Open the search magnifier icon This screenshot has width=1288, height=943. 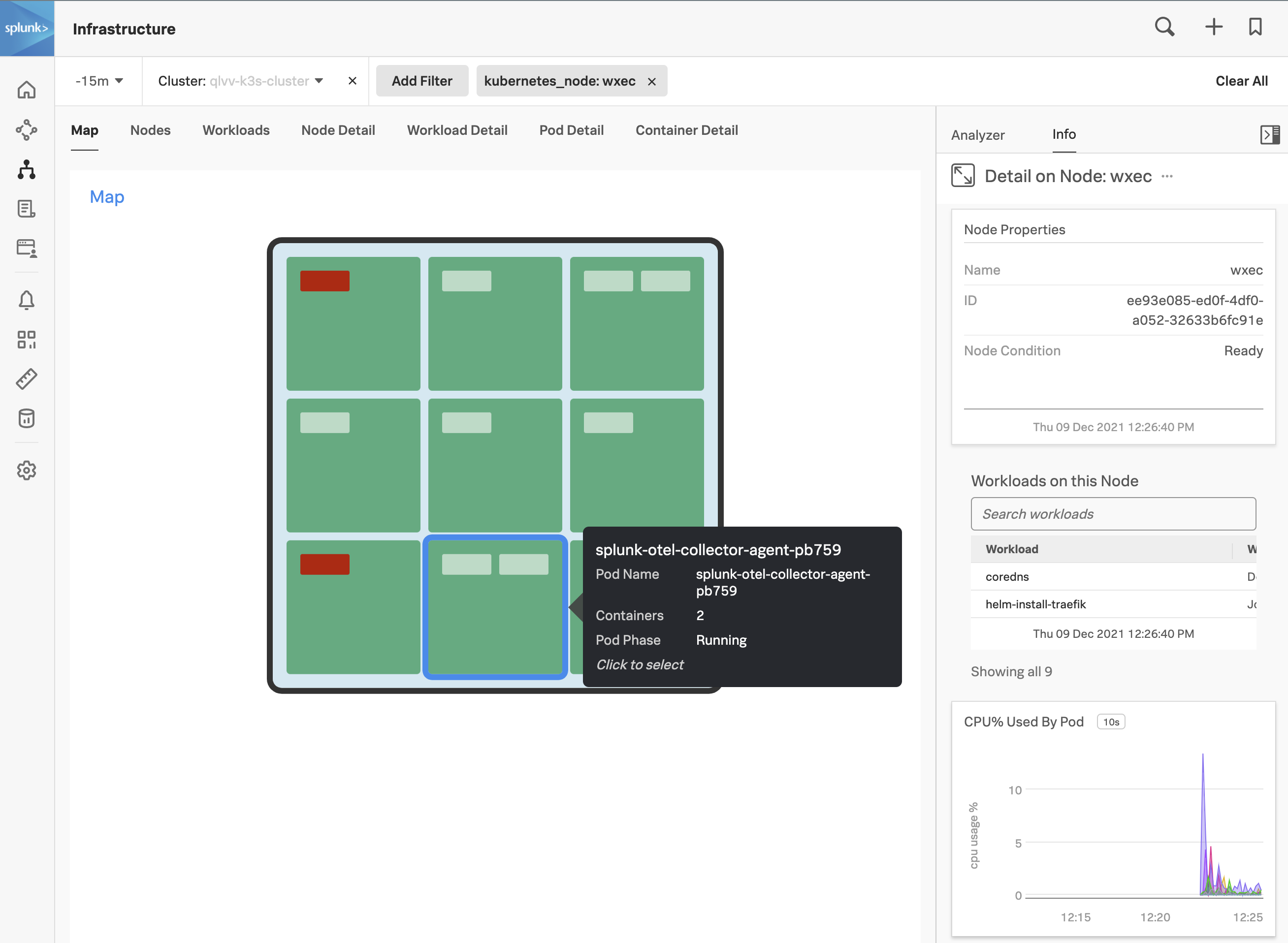(x=1164, y=27)
